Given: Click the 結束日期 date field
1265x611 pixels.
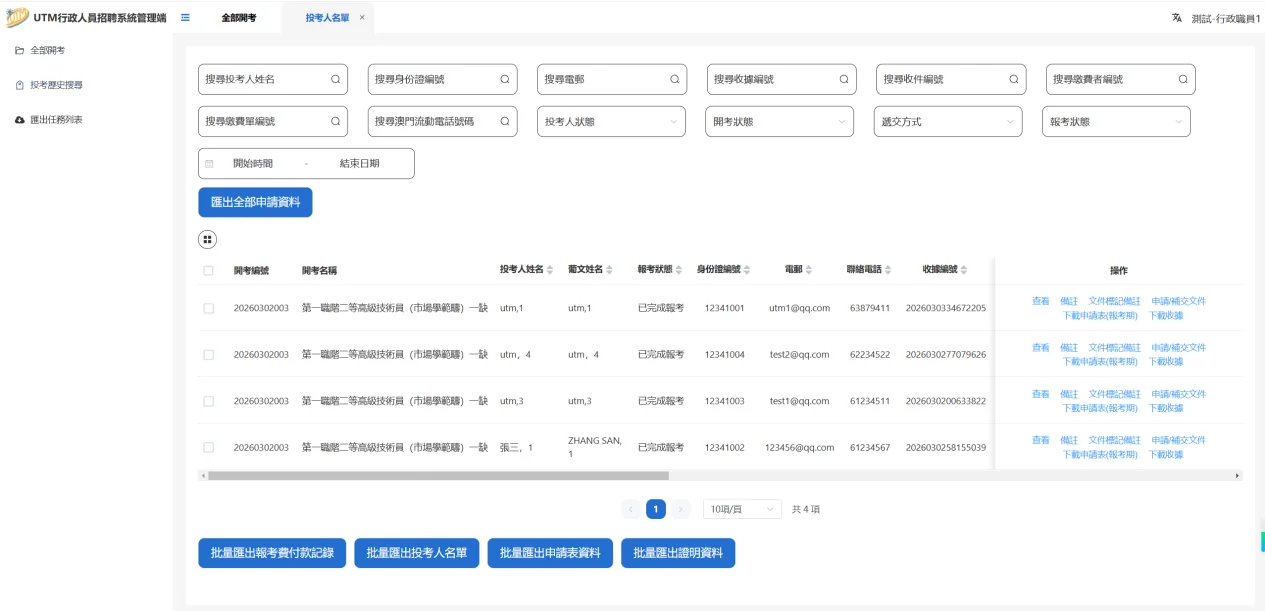Looking at the screenshot, I should click(359, 164).
